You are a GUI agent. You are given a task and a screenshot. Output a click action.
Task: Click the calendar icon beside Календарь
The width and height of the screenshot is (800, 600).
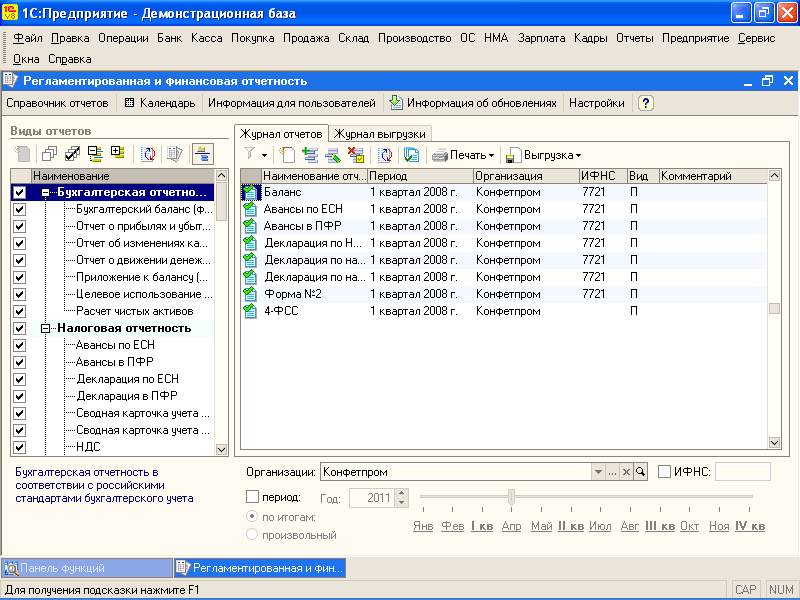130,103
